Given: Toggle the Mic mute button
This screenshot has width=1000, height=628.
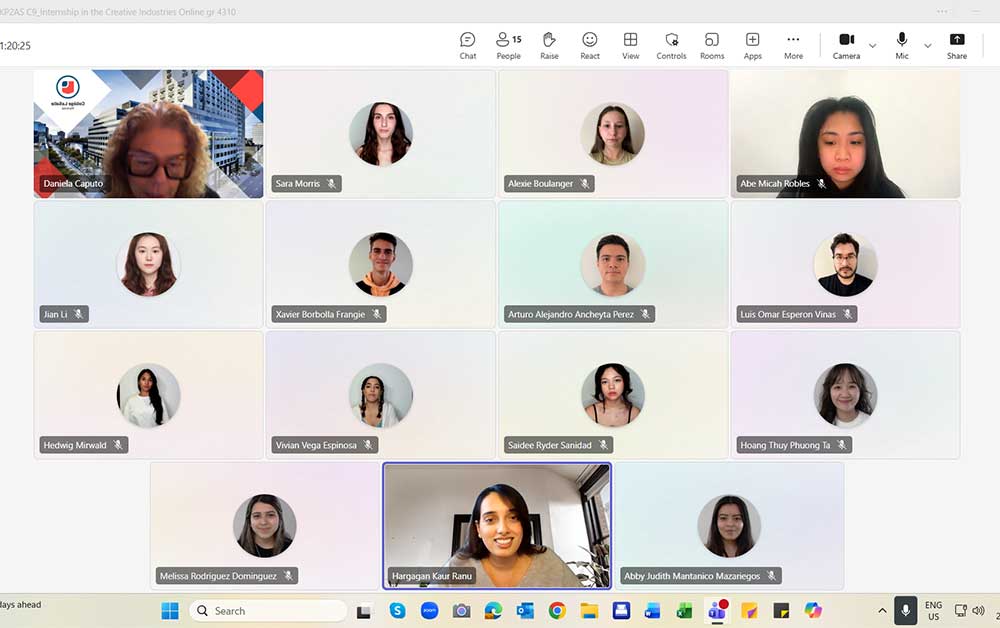Looking at the screenshot, I should (902, 45).
